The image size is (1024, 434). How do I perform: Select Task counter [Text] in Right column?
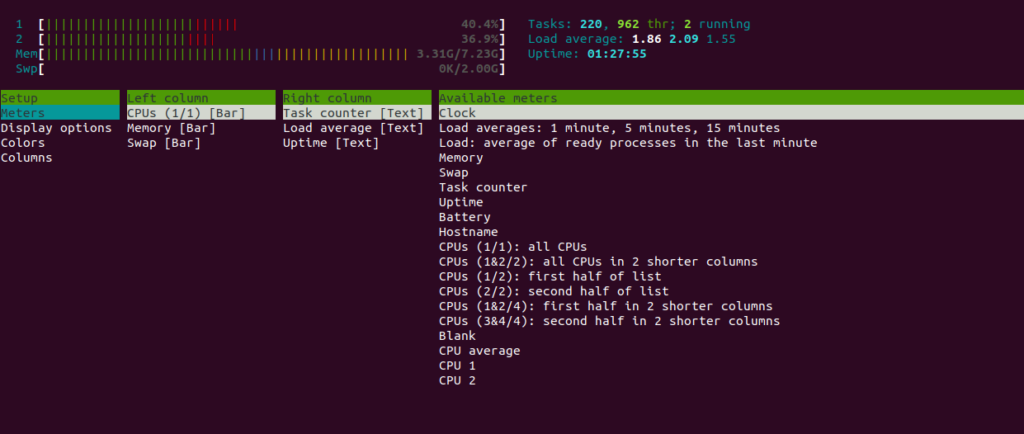(x=357, y=113)
